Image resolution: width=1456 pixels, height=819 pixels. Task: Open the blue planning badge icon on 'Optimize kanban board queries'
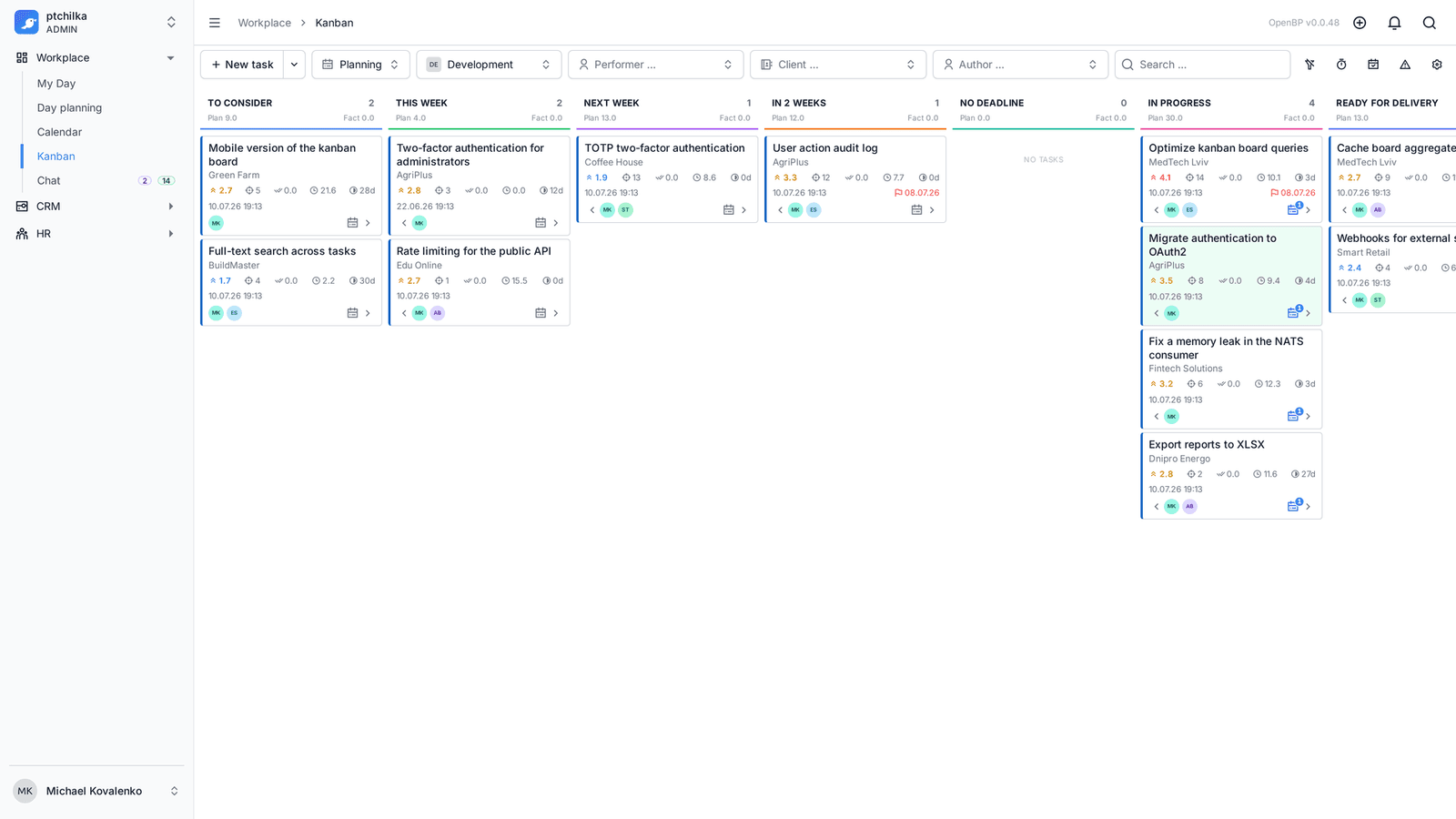click(x=1293, y=209)
